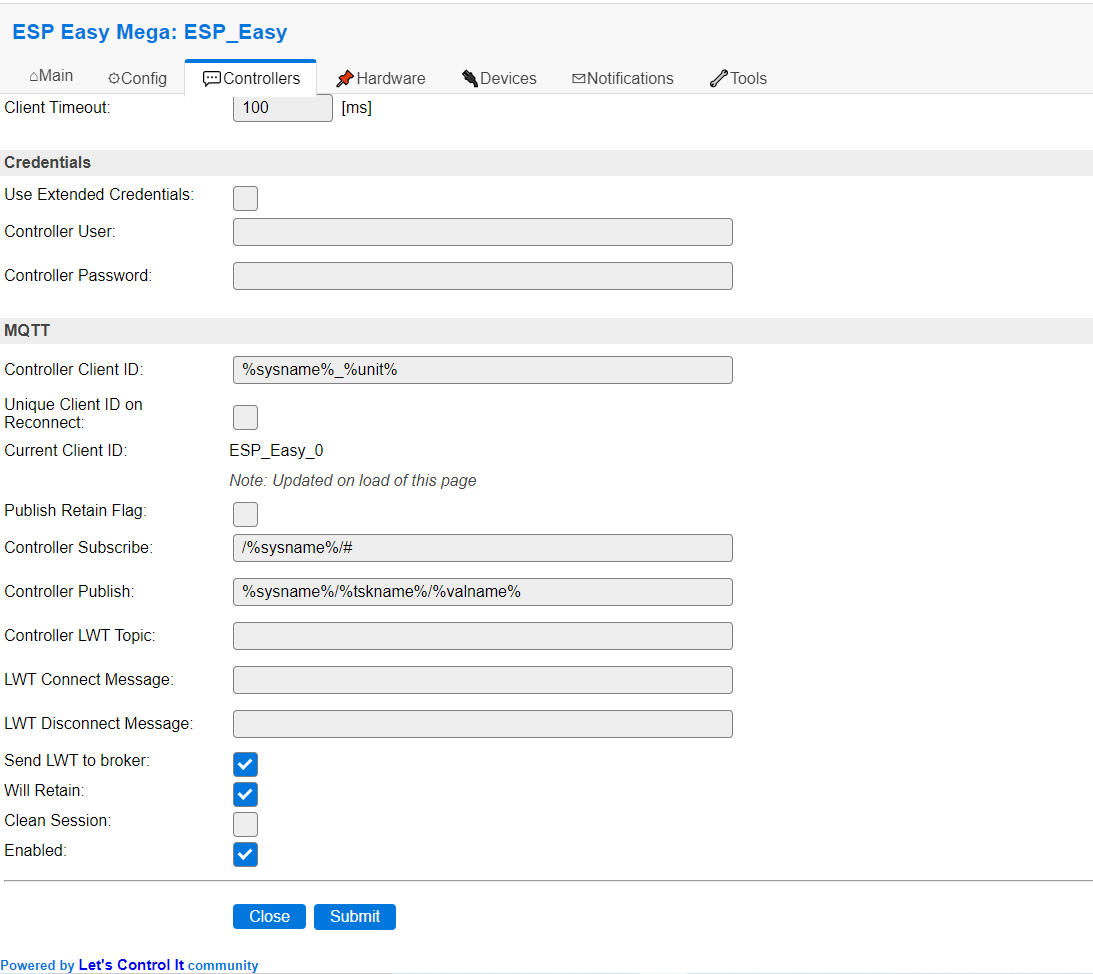This screenshot has width=1093, height=974.
Task: Click the Submit button
Action: [355, 917]
